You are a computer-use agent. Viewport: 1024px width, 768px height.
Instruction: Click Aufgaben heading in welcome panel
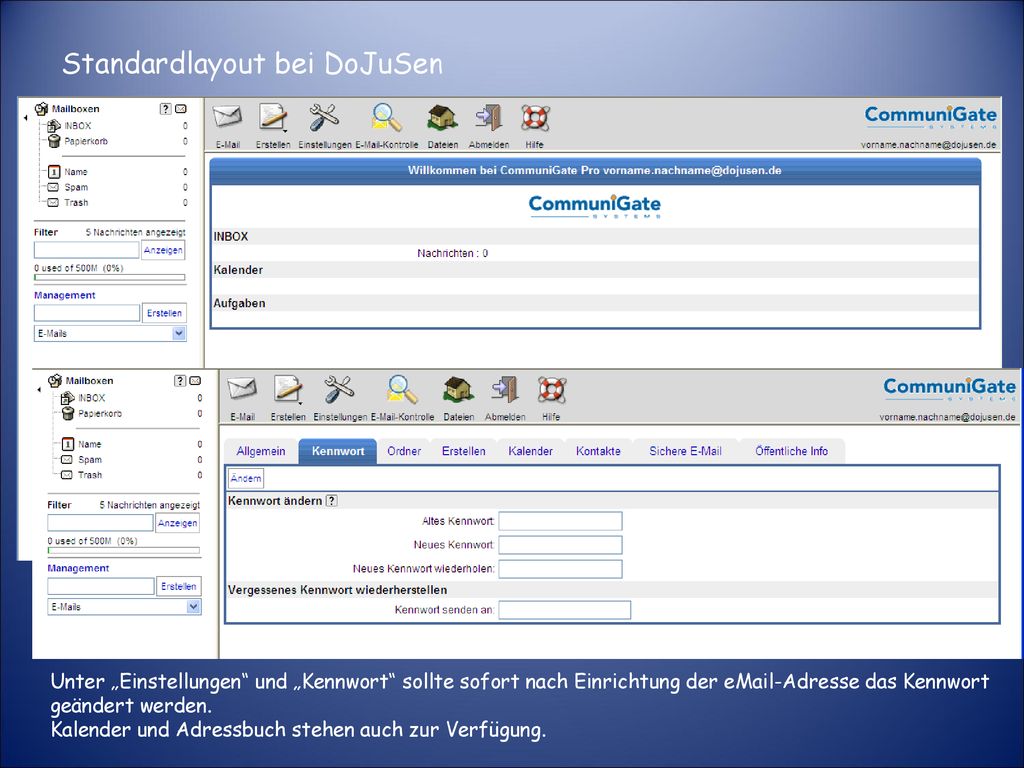239,303
